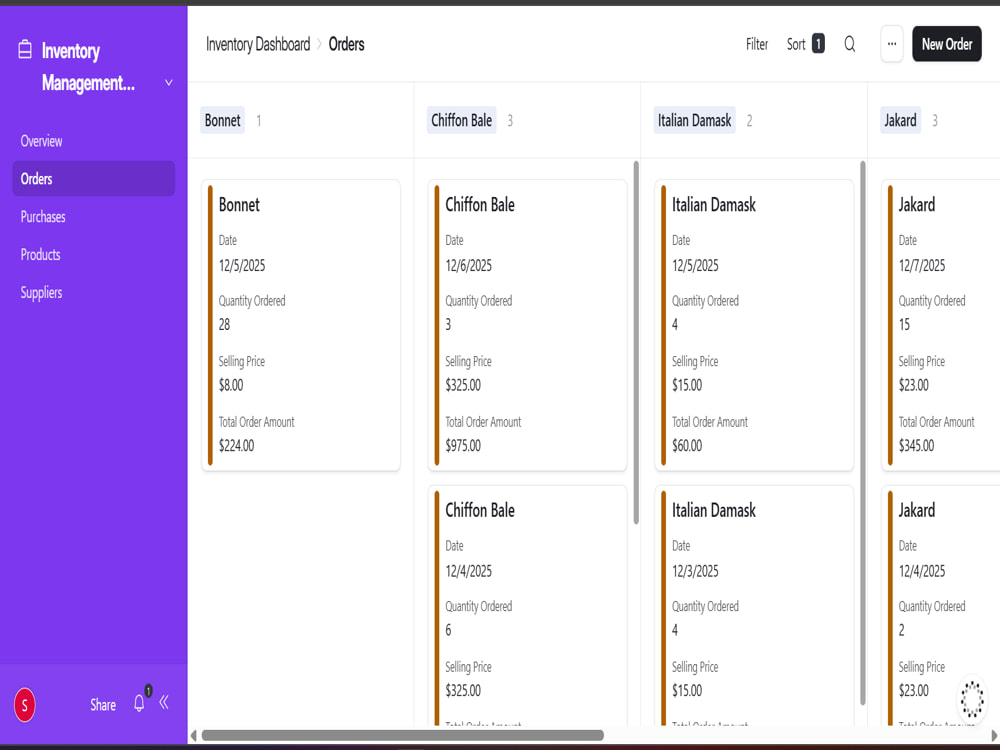This screenshot has width=1000, height=750.
Task: Click the $975.00 total order amount
Action: [463, 446]
